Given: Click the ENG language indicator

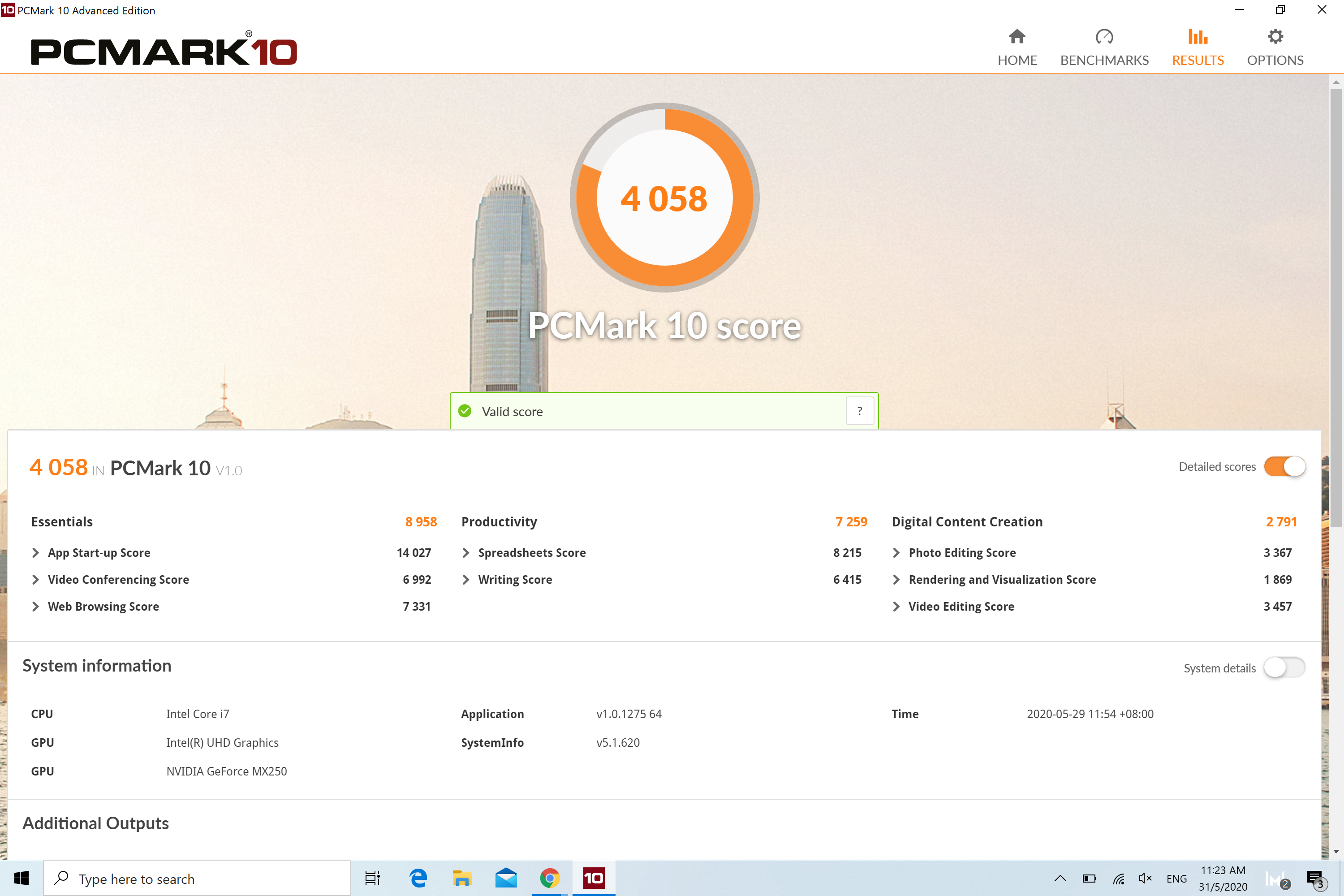Looking at the screenshot, I should coord(1176,878).
